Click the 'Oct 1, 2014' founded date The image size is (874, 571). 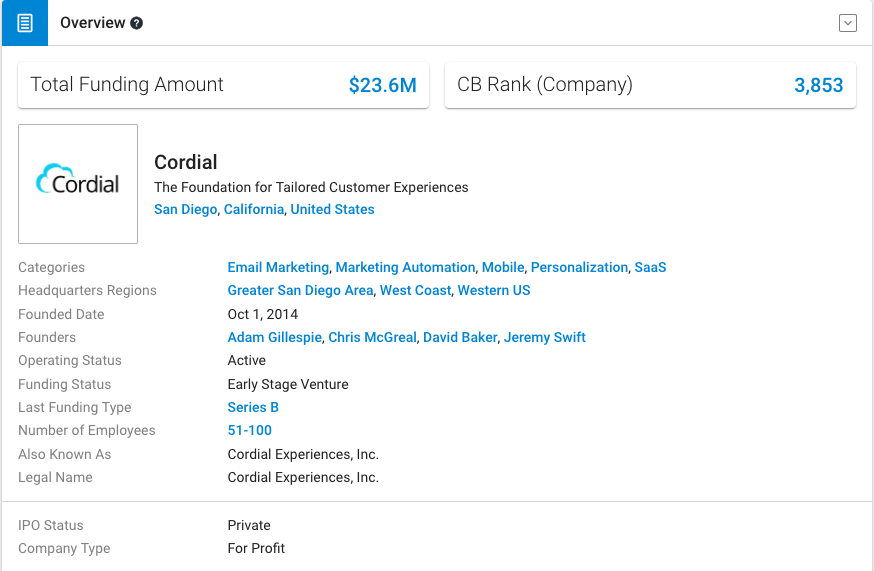click(x=263, y=314)
